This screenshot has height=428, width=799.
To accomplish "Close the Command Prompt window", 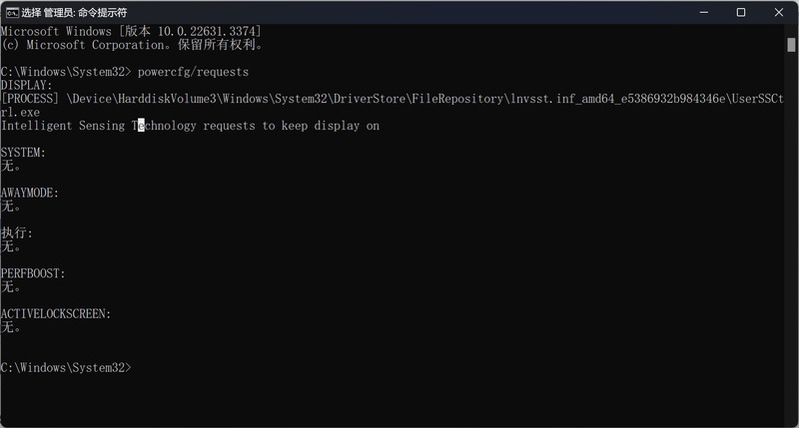I will pos(779,12).
